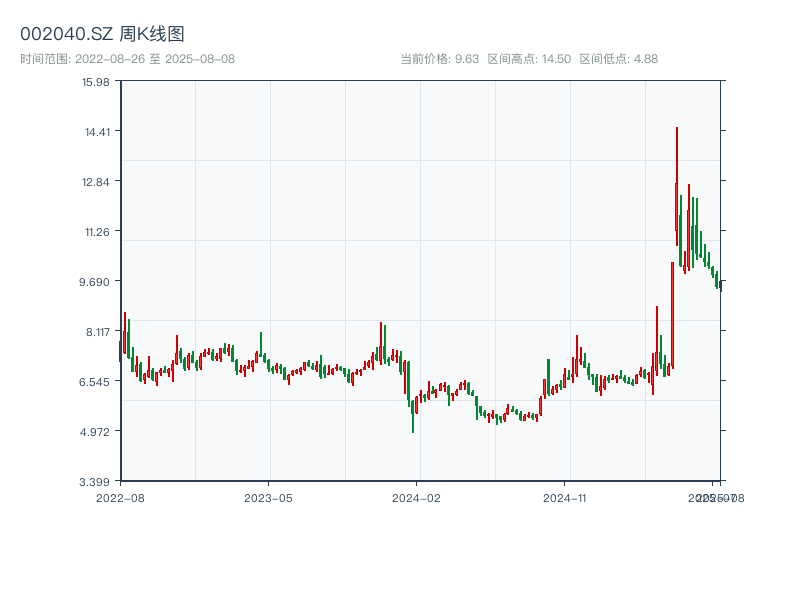The image size is (800, 600).
Task: Click the interval high label 区间高点: 14.50
Action: coord(529,59)
